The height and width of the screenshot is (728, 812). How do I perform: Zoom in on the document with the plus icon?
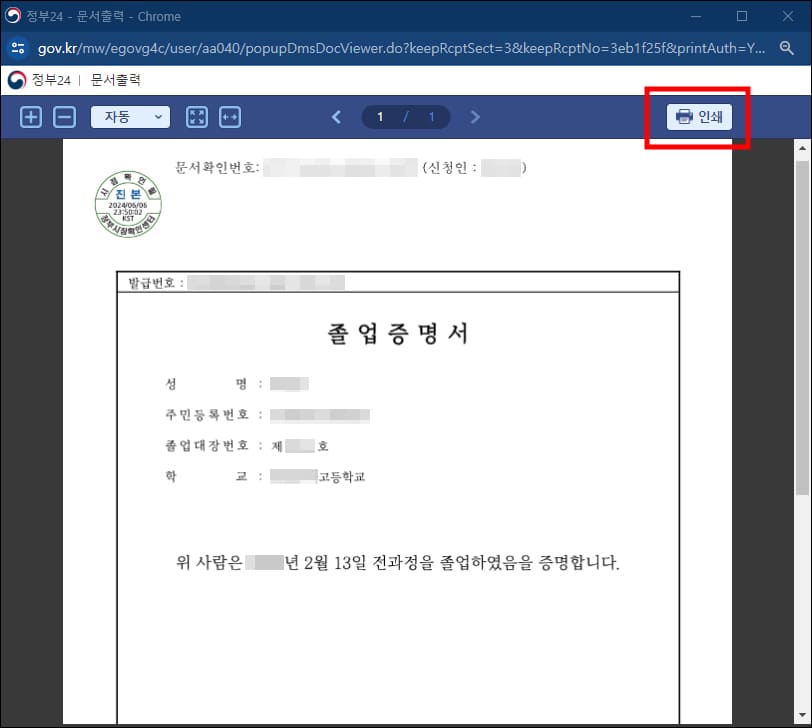(x=30, y=117)
